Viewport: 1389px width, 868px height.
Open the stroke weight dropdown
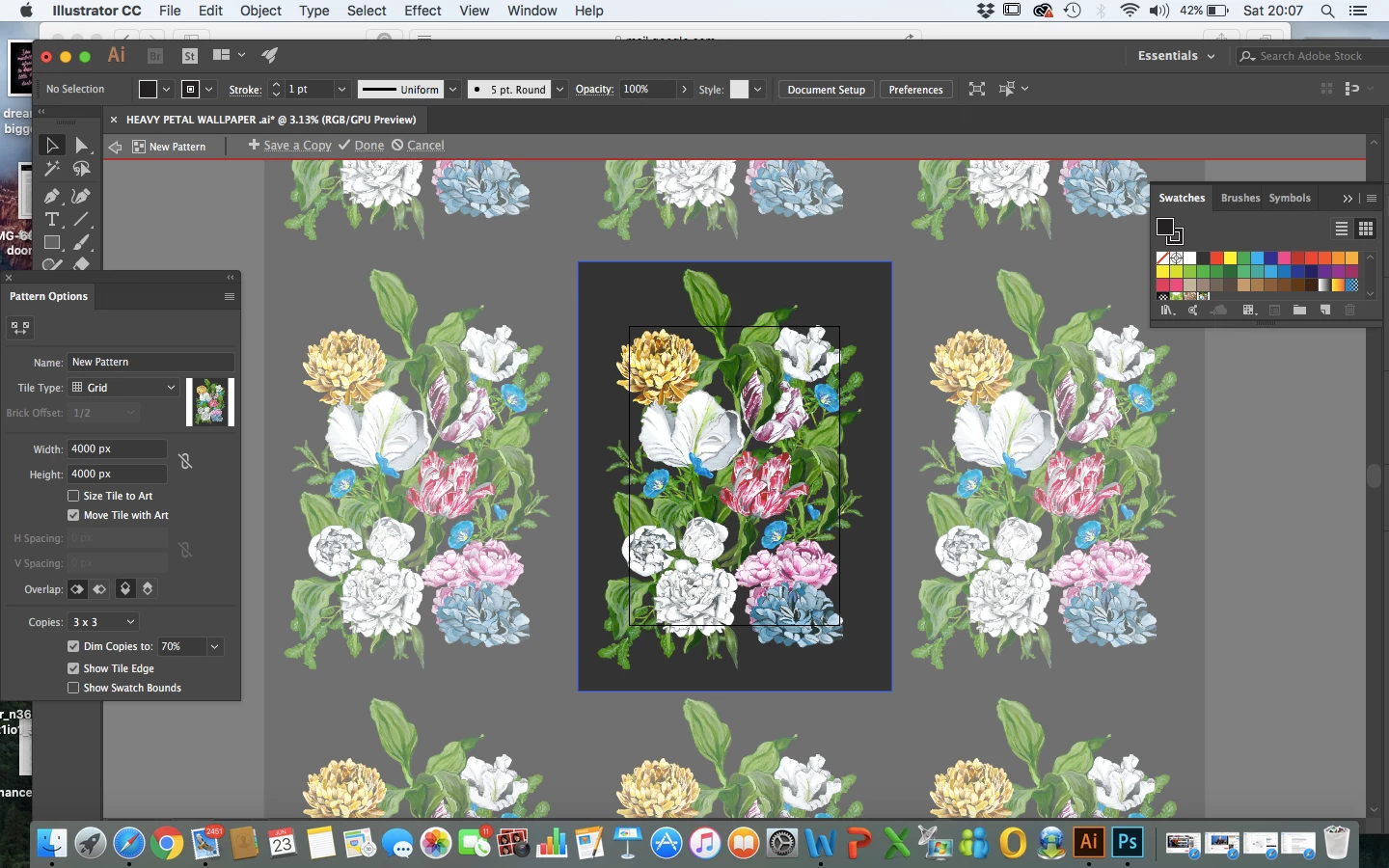click(340, 89)
